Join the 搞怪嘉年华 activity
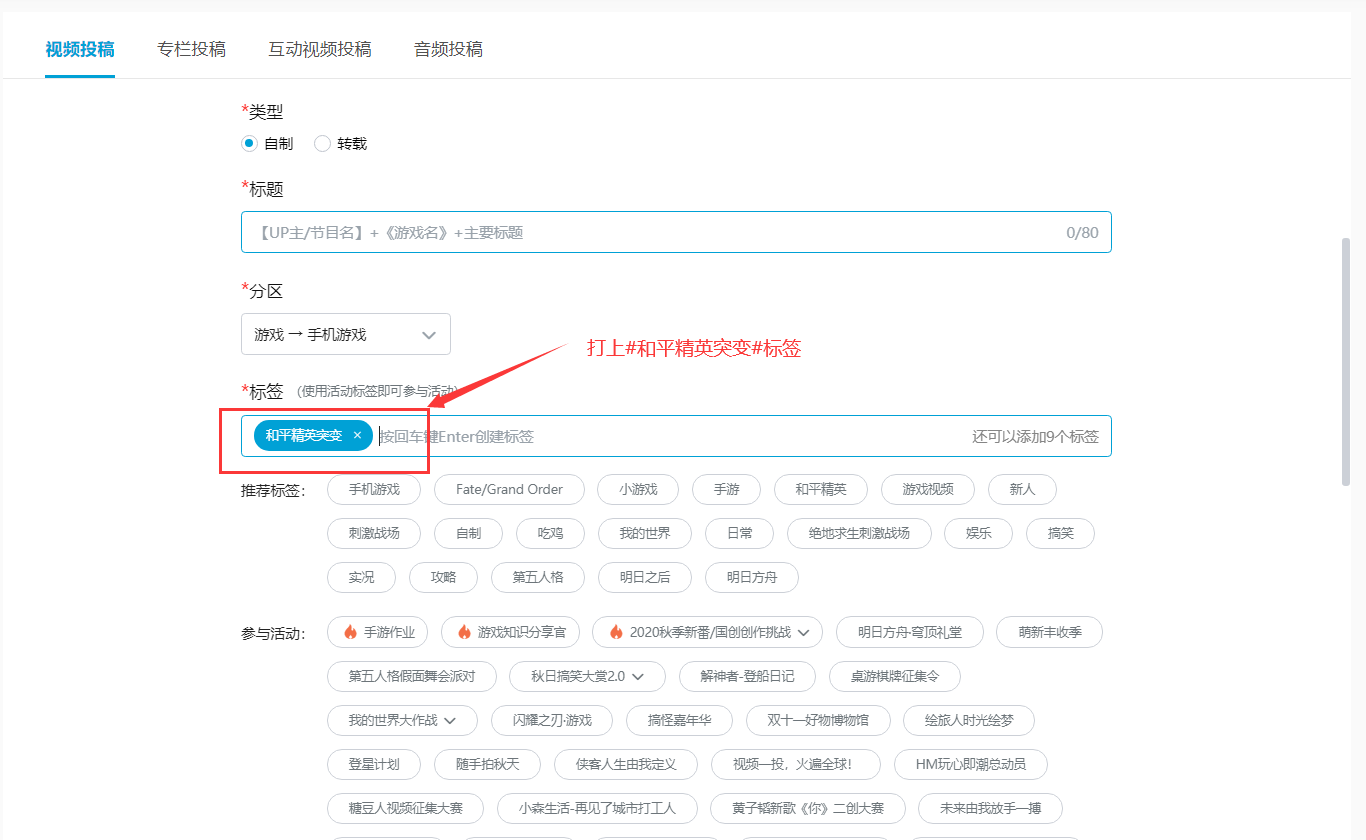Image resolution: width=1366 pixels, height=840 pixels. pyautogui.click(x=679, y=721)
